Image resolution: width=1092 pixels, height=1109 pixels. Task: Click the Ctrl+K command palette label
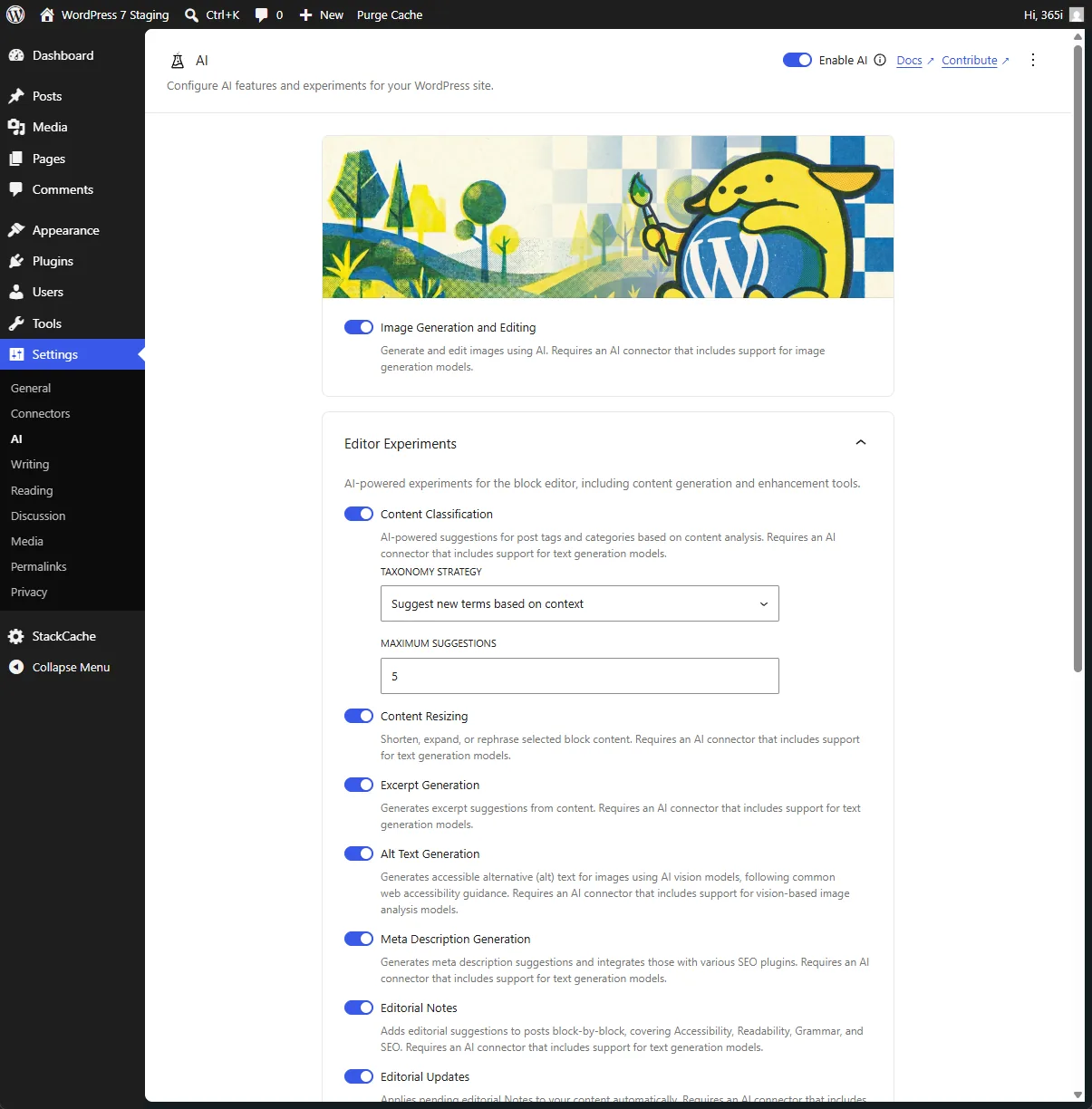(223, 14)
